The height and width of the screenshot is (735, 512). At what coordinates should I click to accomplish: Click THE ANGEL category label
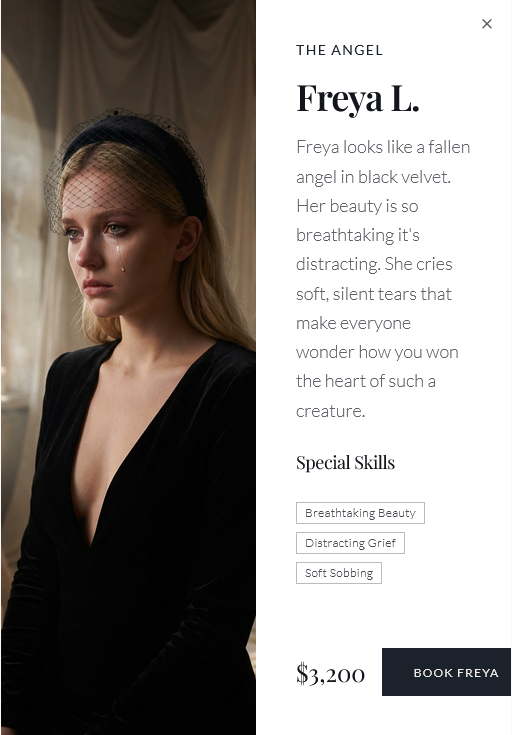point(339,50)
